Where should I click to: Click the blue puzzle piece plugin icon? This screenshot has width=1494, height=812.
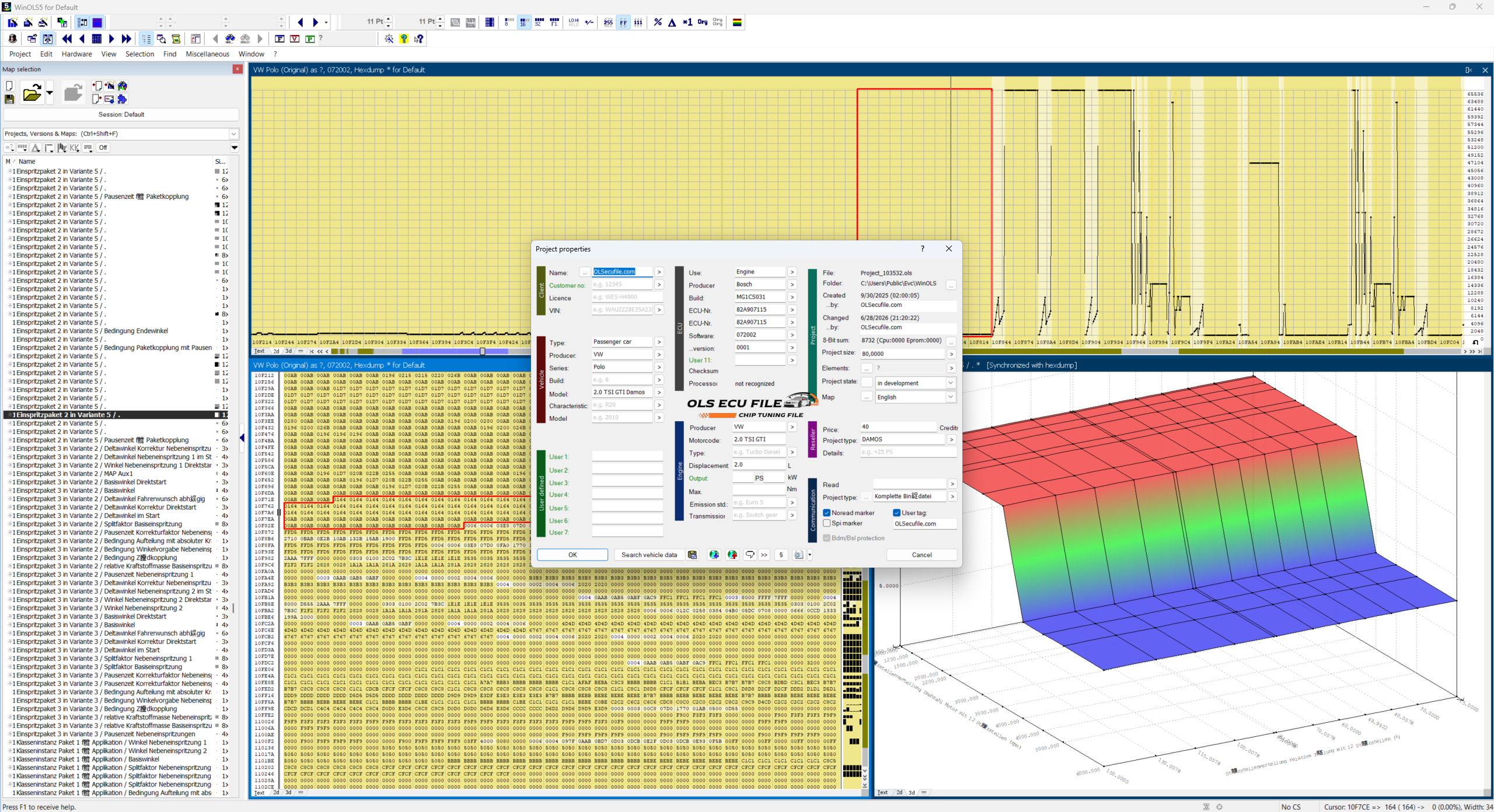(122, 99)
